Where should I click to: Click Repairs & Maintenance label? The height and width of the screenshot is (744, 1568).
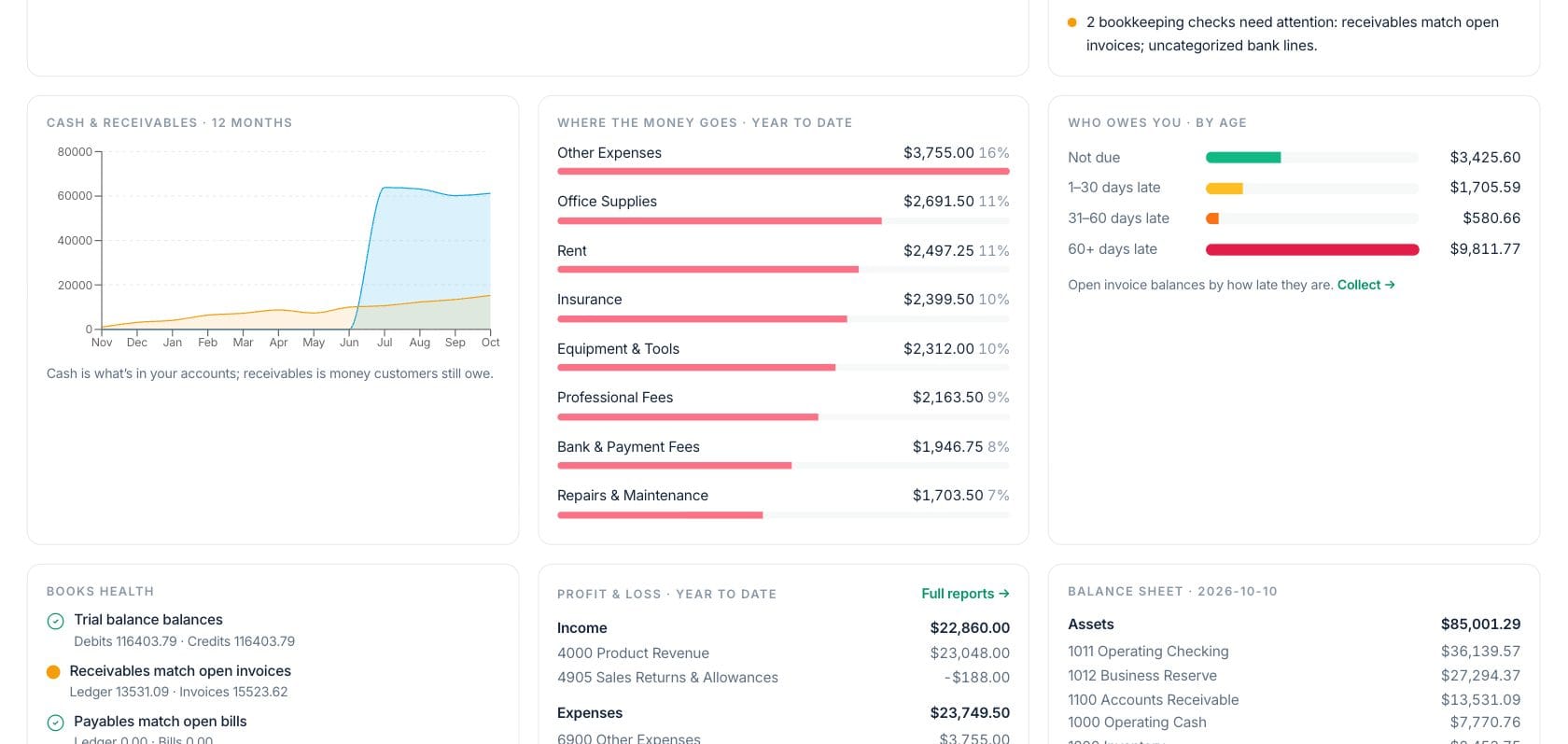tap(633, 496)
